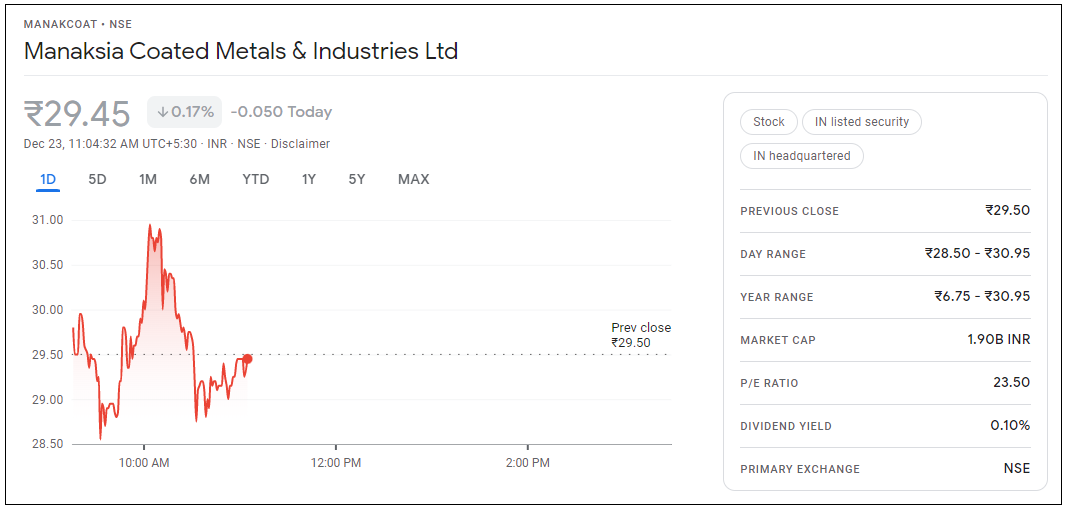Show the MAX chart range
1068x512 pixels.
413,180
